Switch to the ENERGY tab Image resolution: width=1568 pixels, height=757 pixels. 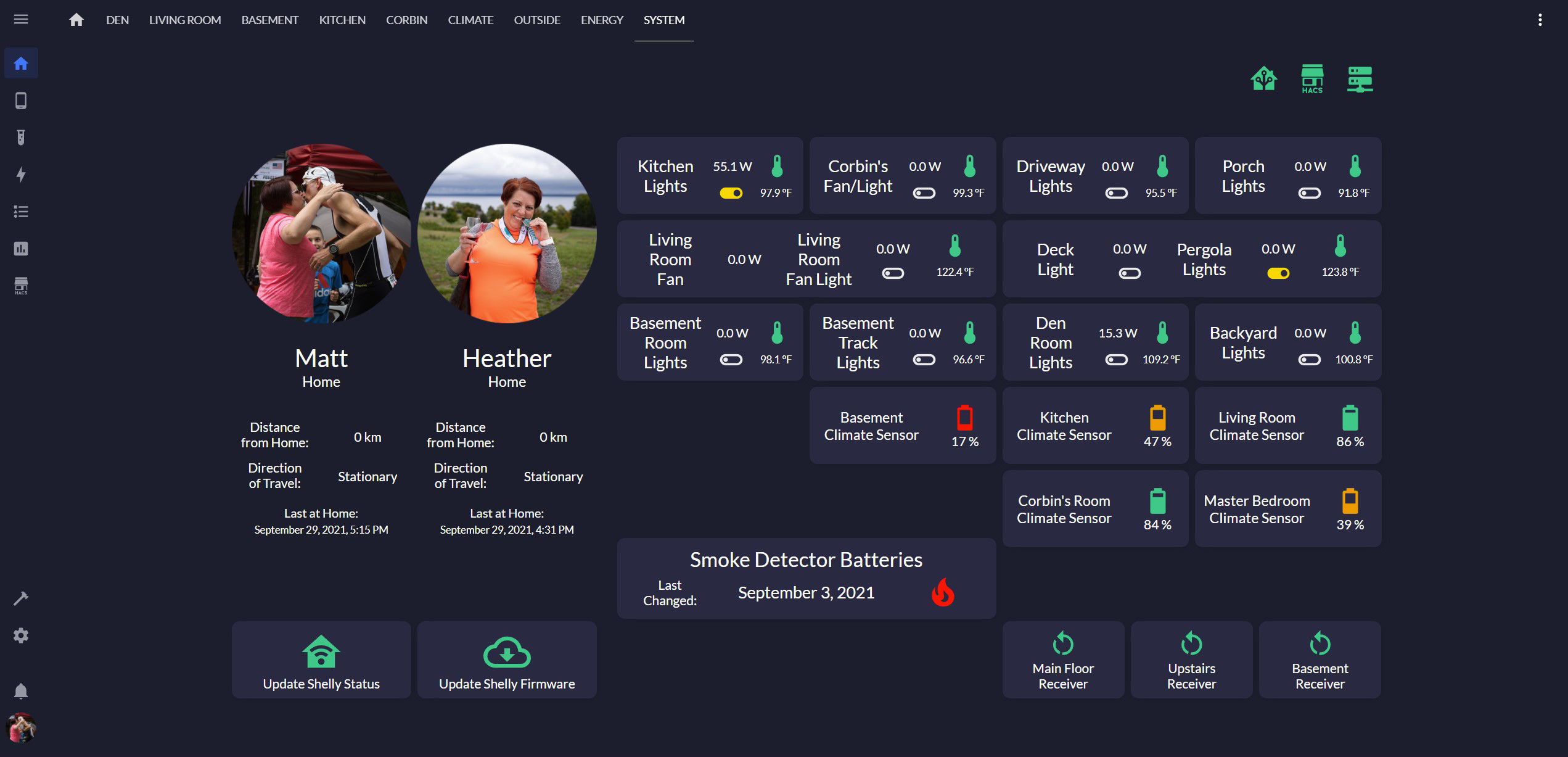pyautogui.click(x=602, y=20)
